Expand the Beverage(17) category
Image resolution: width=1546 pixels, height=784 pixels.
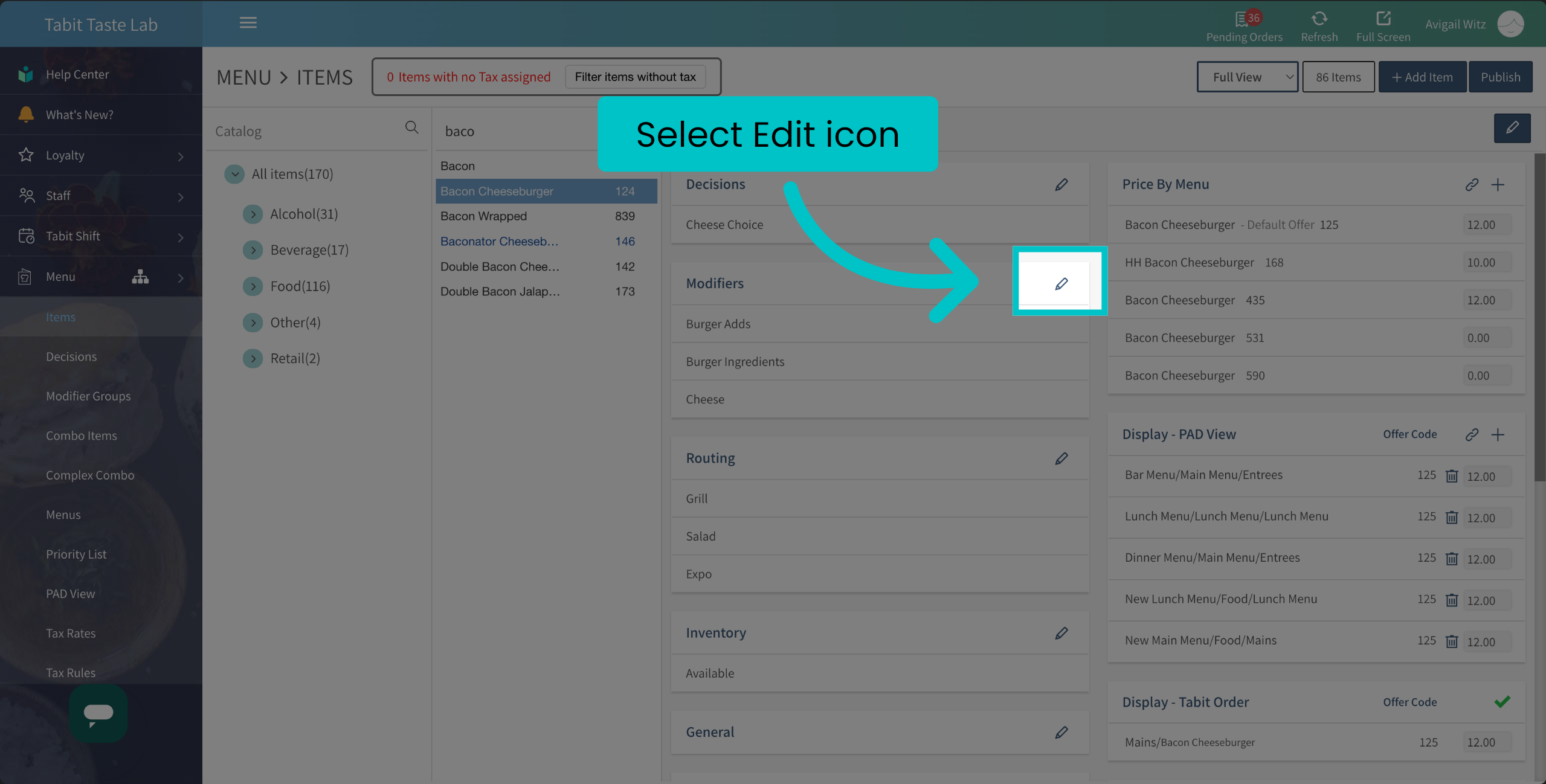tap(253, 250)
